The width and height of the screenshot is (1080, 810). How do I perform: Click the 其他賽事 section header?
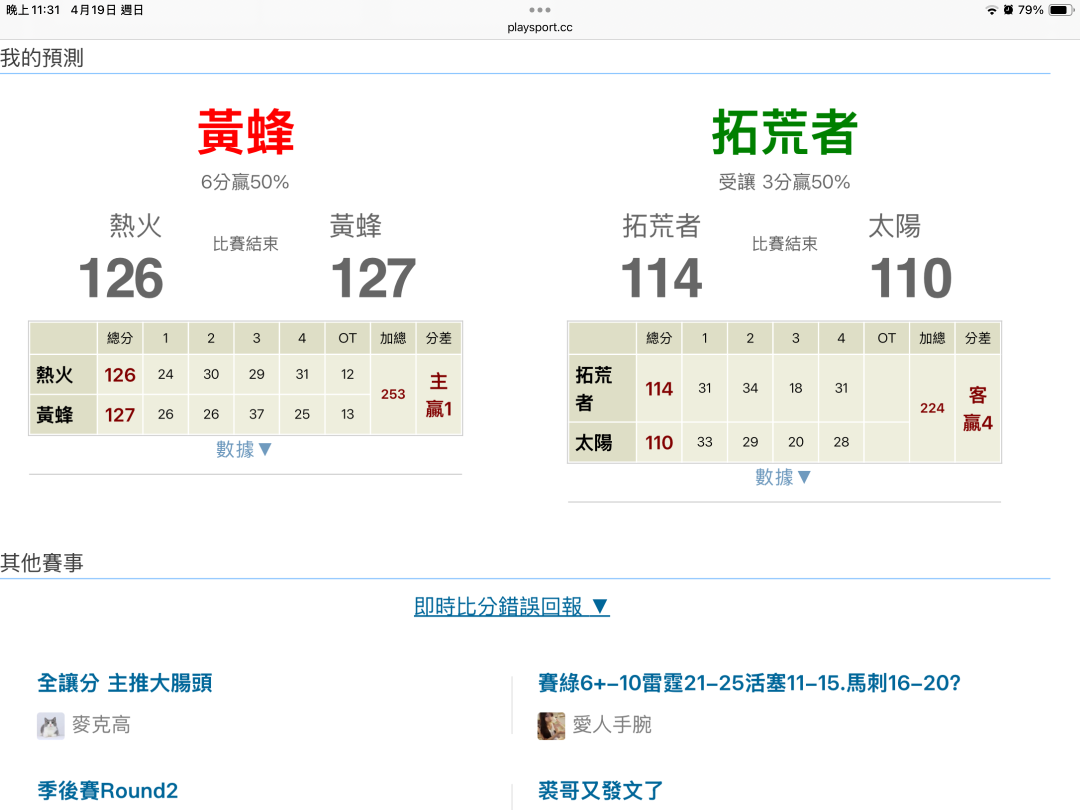[42, 563]
